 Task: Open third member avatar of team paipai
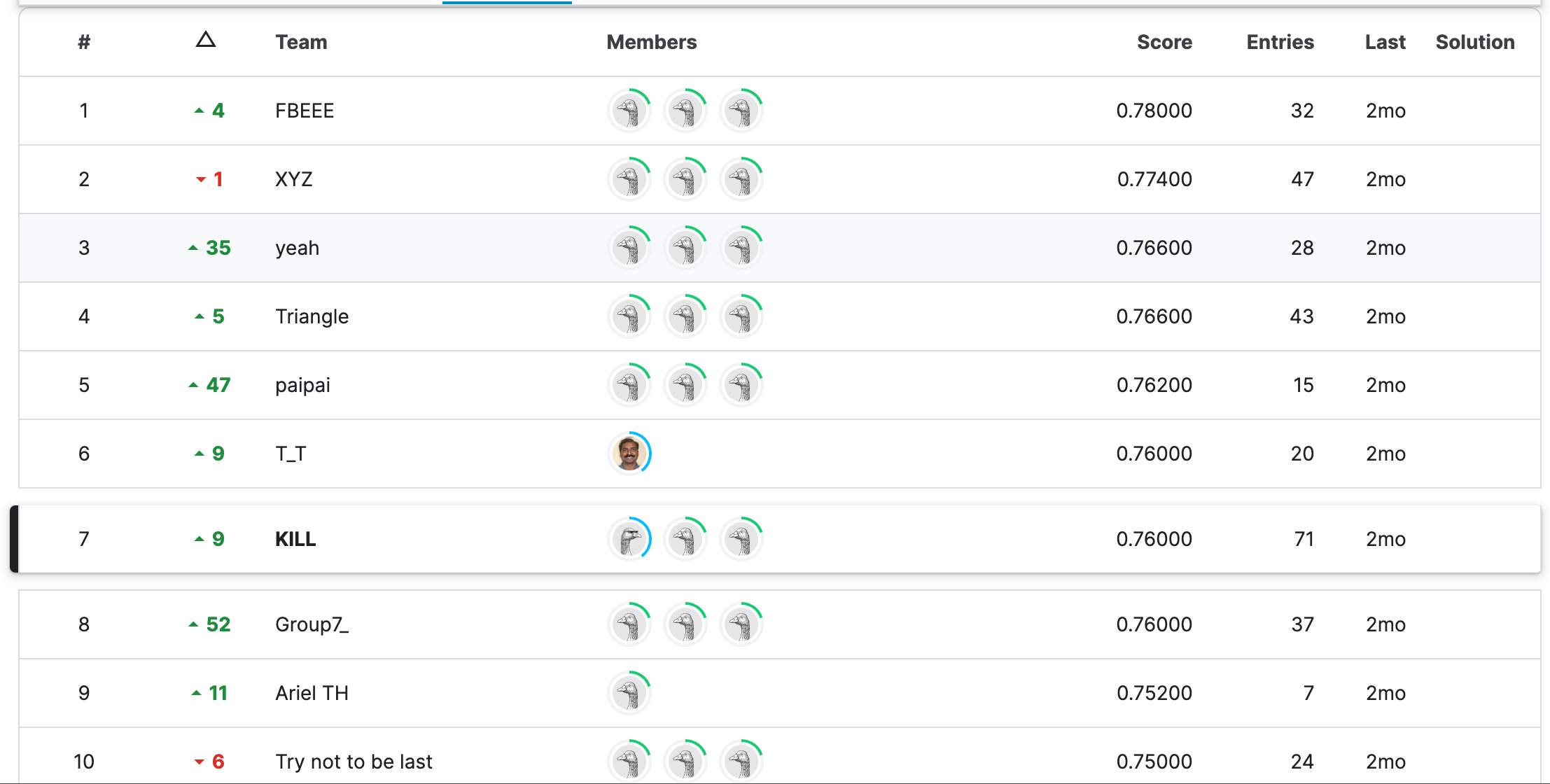point(741,385)
